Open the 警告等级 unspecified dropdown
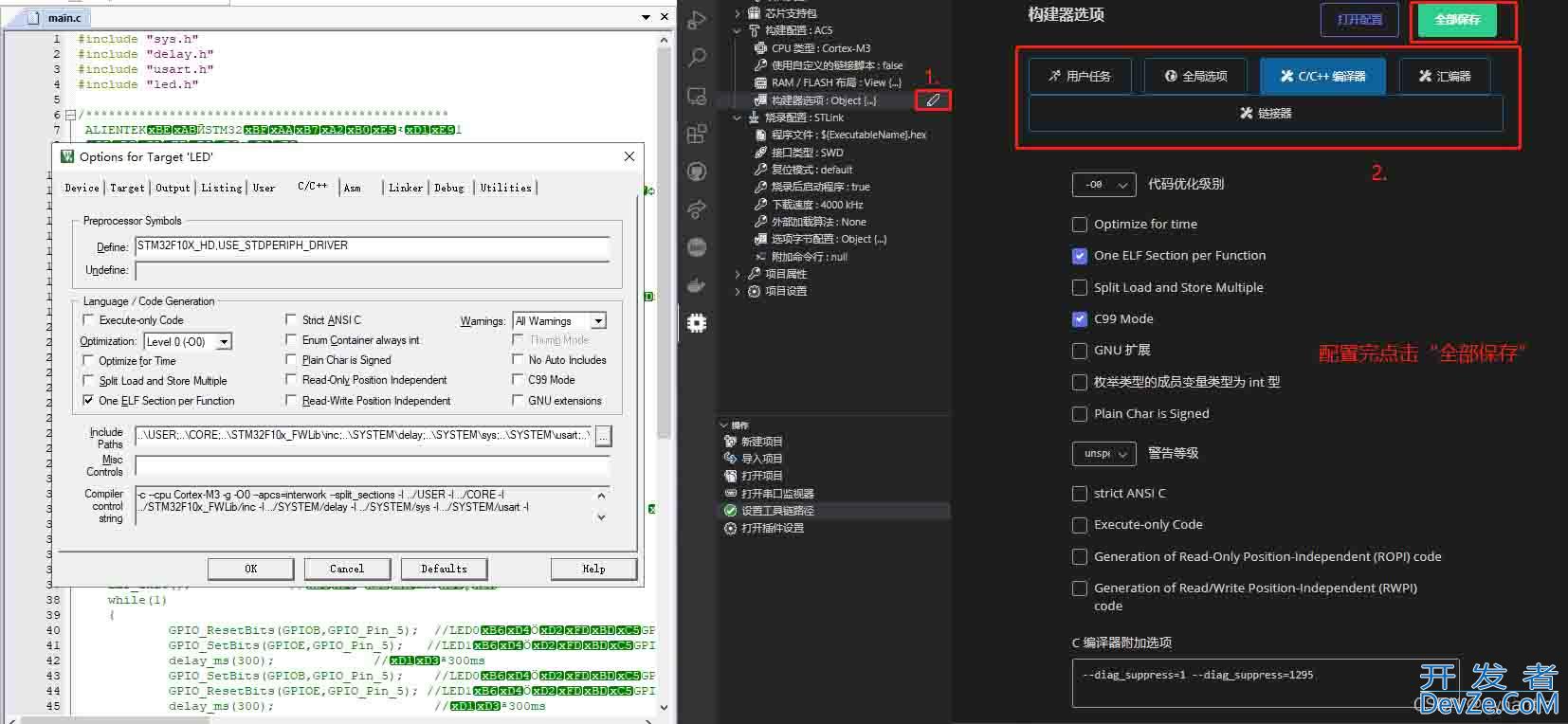This screenshot has height=724, width=1568. coord(1103,454)
